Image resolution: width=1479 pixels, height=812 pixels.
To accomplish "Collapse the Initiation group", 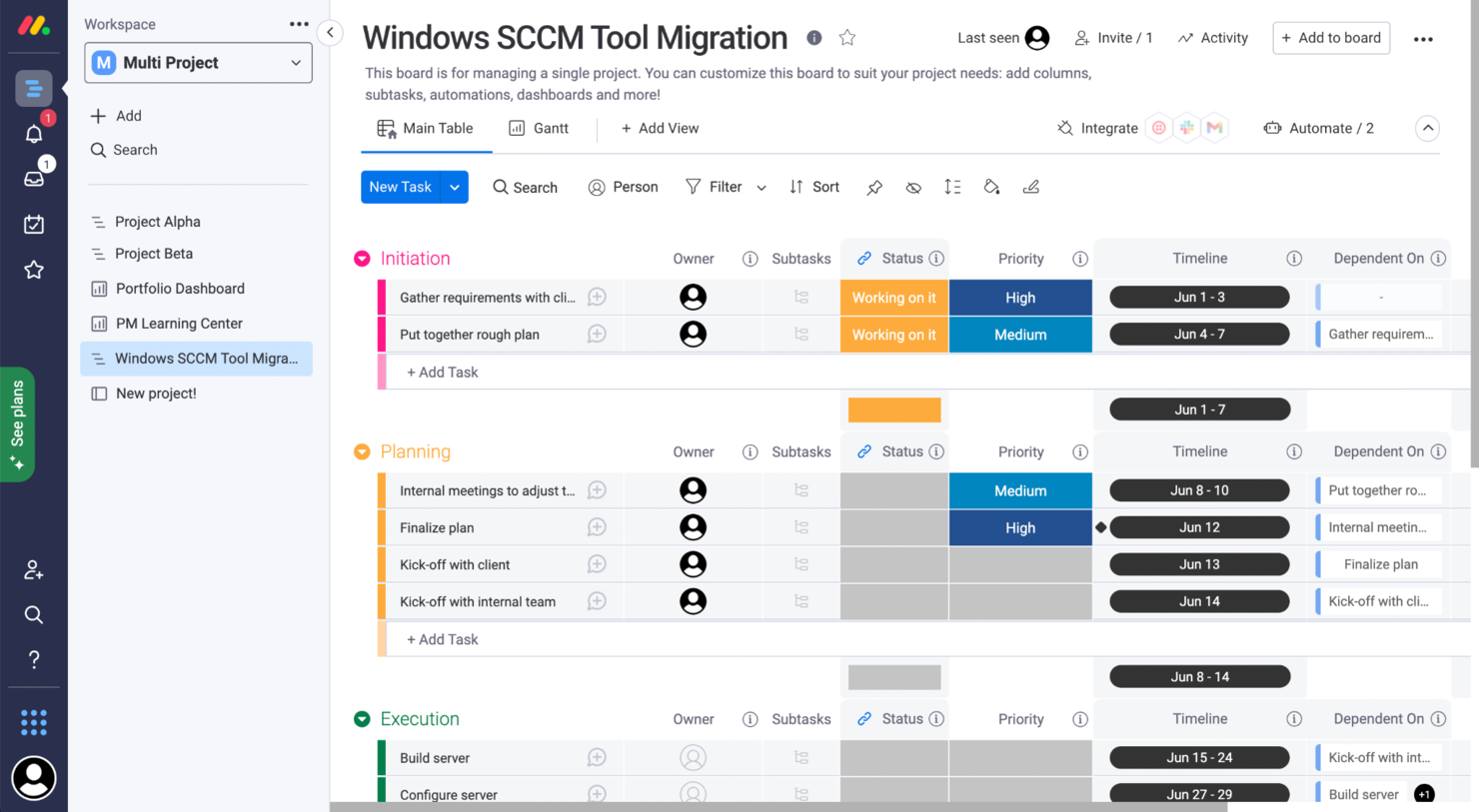I will 362,259.
